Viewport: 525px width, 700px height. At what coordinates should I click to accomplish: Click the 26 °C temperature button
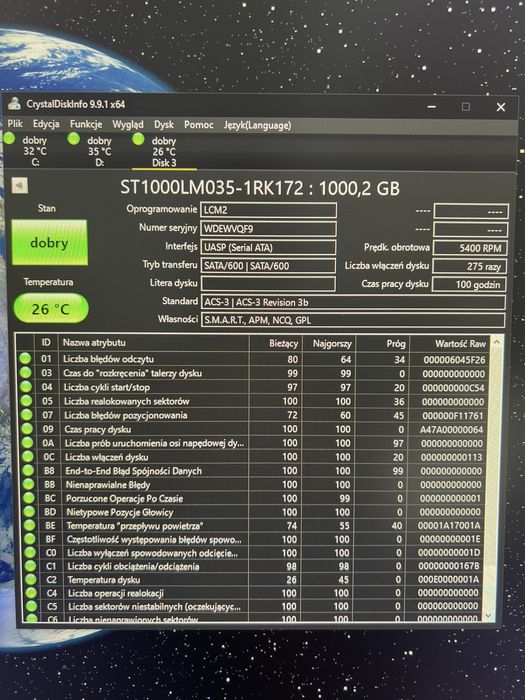tap(50, 308)
